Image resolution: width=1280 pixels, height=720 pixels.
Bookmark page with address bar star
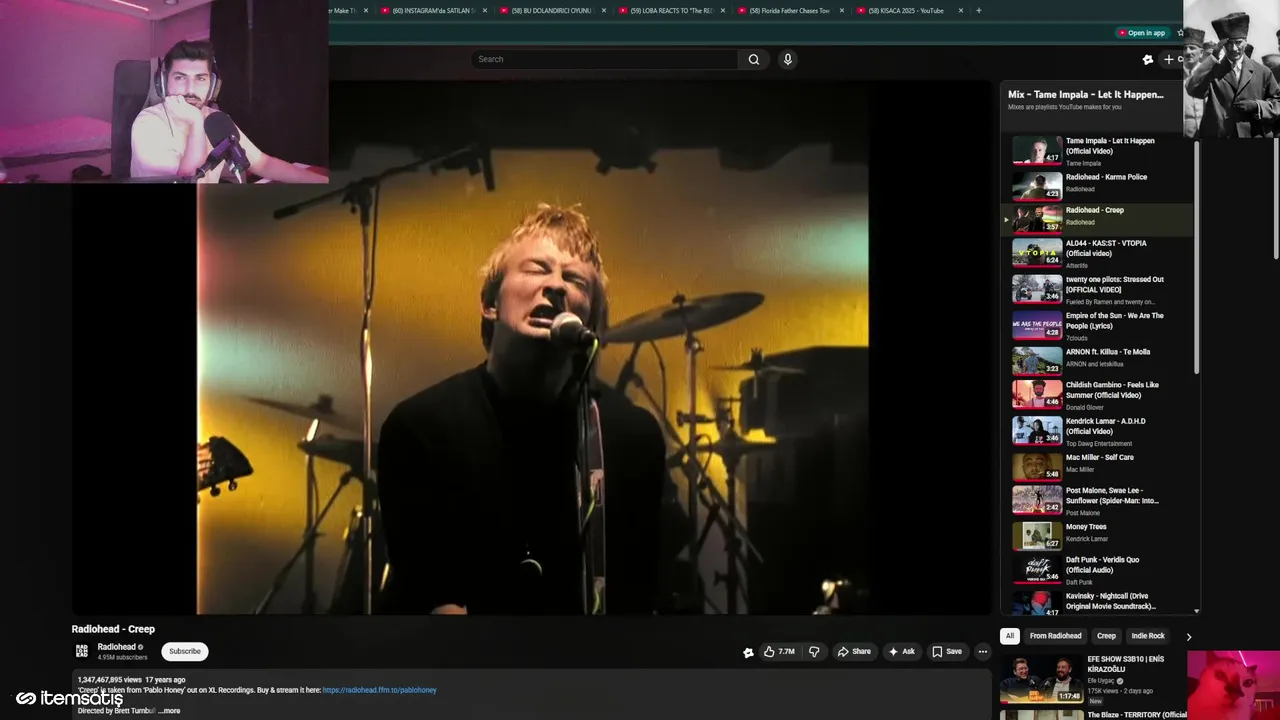pyautogui.click(x=1180, y=33)
